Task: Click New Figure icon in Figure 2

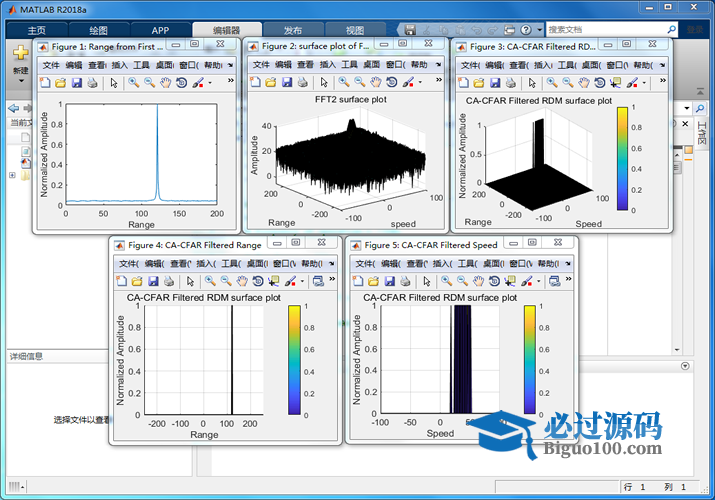Action: pos(255,82)
